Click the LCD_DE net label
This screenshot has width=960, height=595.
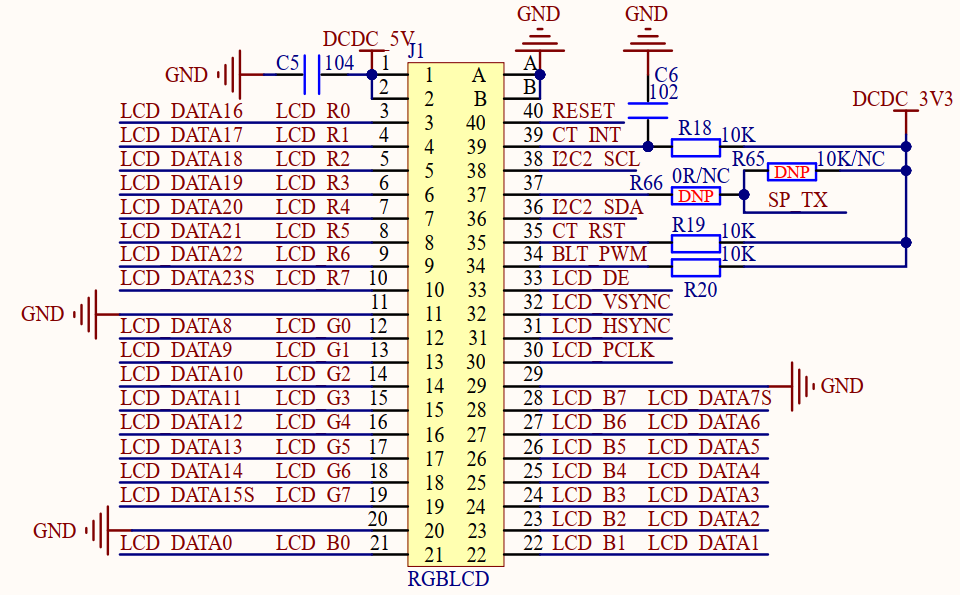click(590, 278)
